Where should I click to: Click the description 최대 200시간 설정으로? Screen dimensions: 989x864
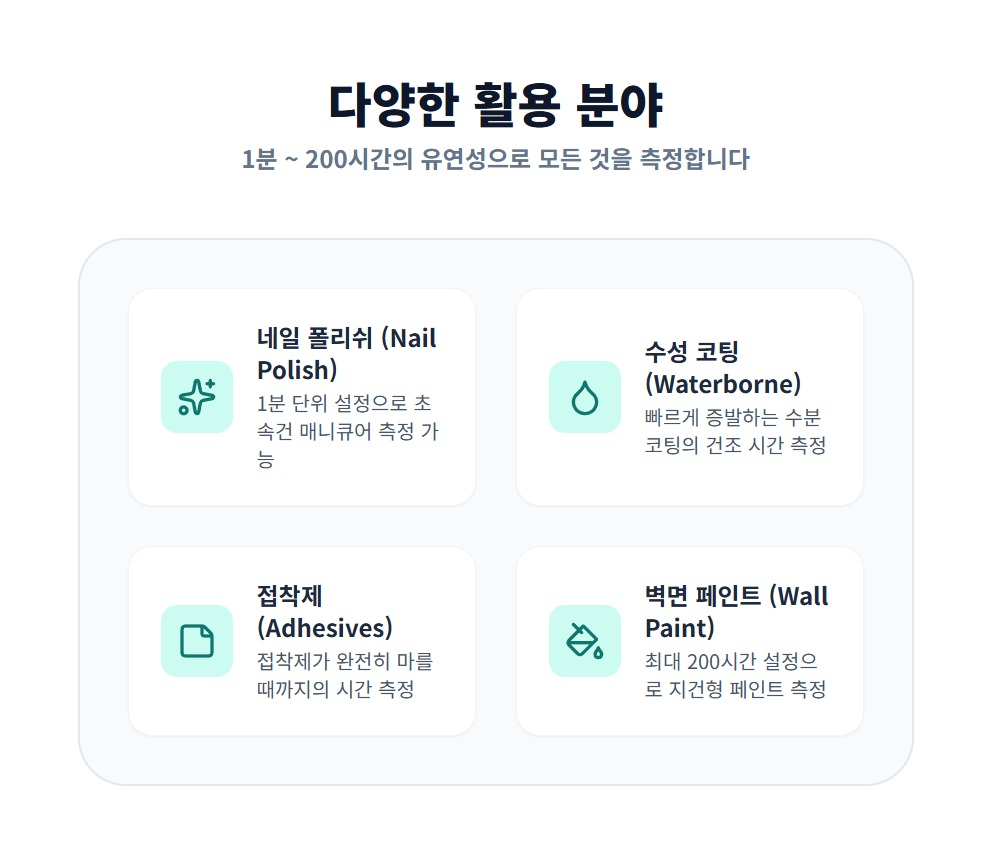(x=735, y=675)
